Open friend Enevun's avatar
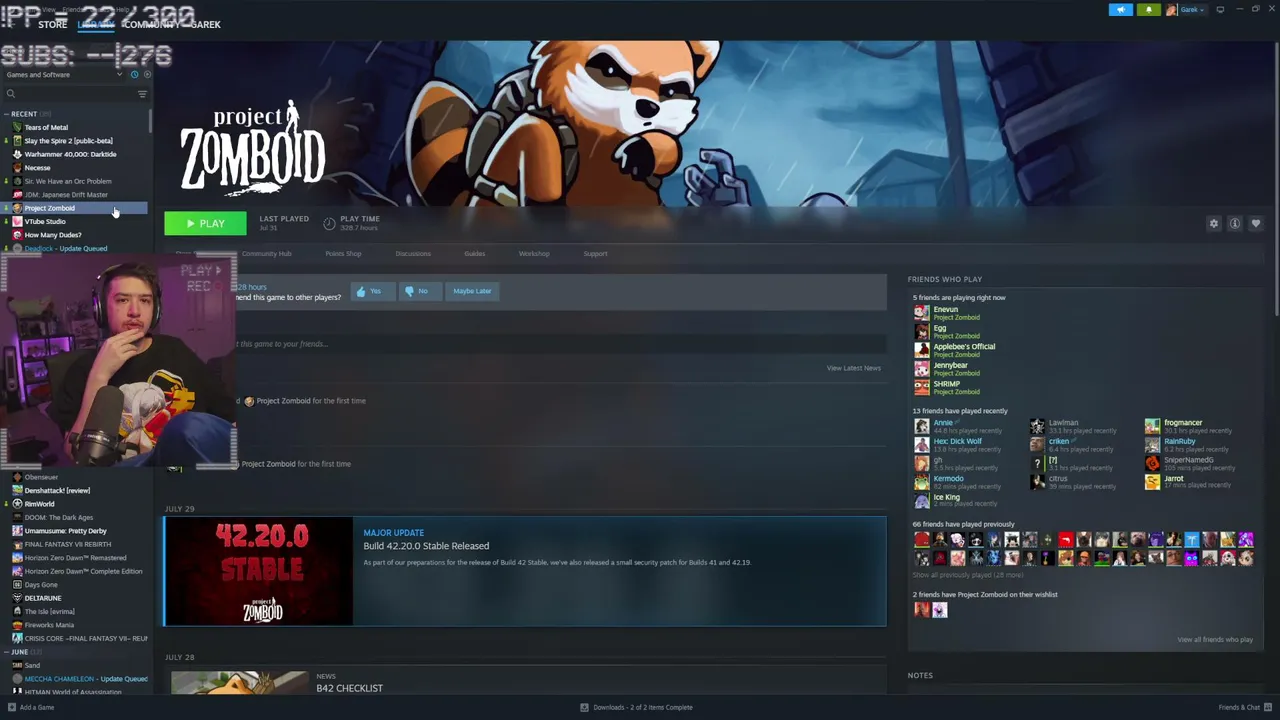 [921, 313]
